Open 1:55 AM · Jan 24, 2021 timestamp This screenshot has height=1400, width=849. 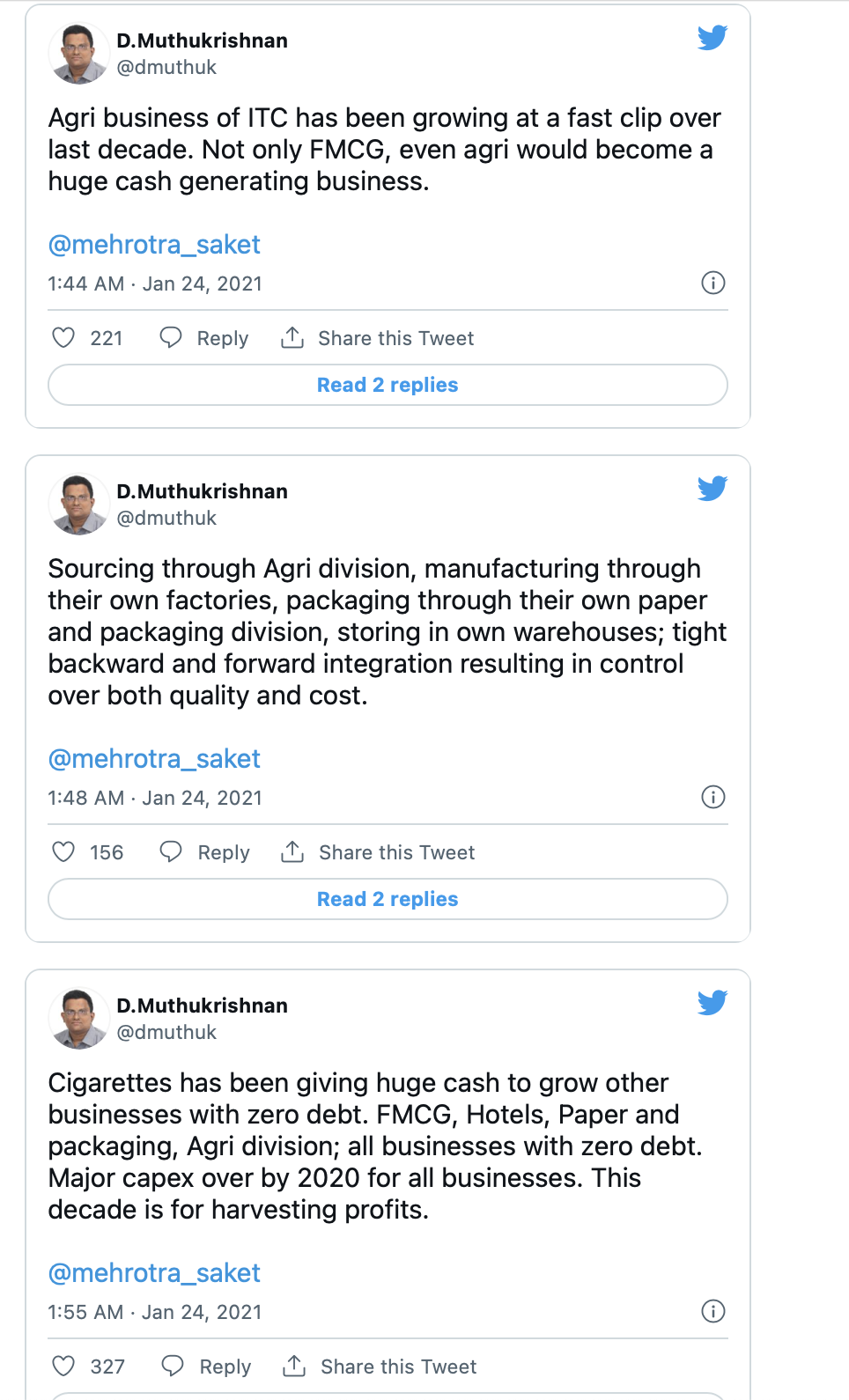pos(155,1312)
